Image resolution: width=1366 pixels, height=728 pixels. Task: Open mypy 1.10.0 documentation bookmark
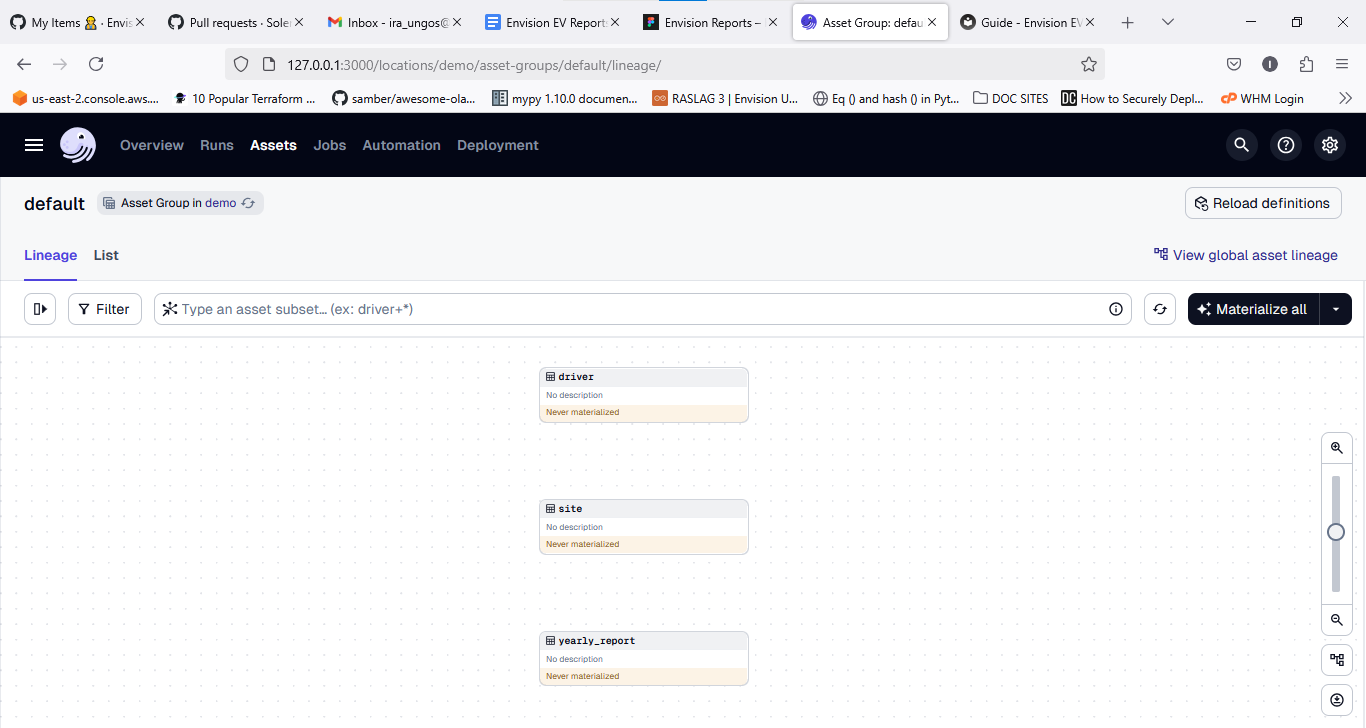(x=564, y=98)
